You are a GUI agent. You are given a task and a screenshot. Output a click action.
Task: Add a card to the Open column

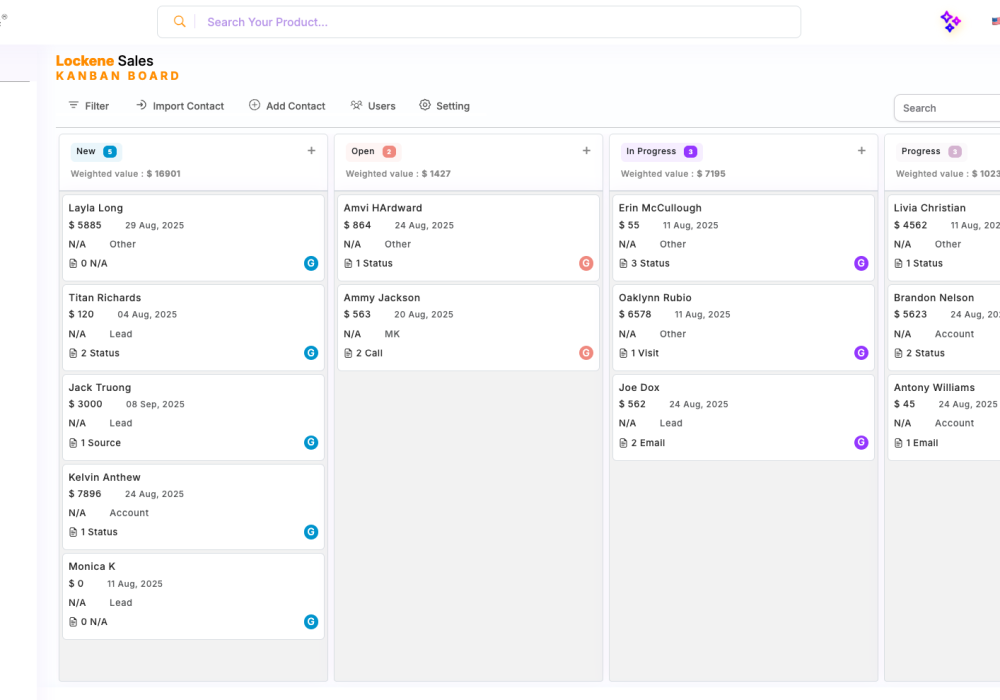[586, 150]
